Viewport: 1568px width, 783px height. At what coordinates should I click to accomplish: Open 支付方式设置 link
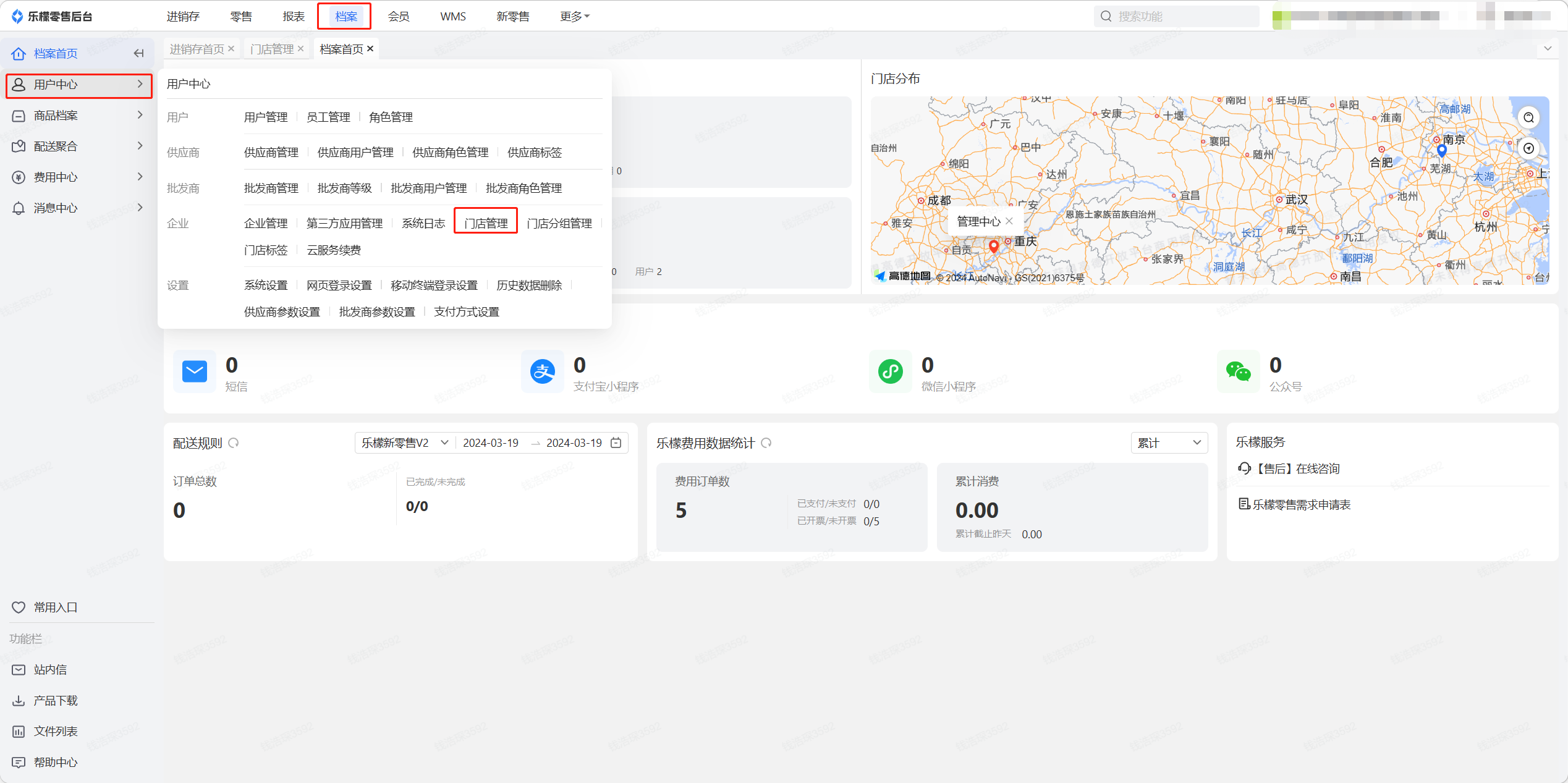(467, 312)
